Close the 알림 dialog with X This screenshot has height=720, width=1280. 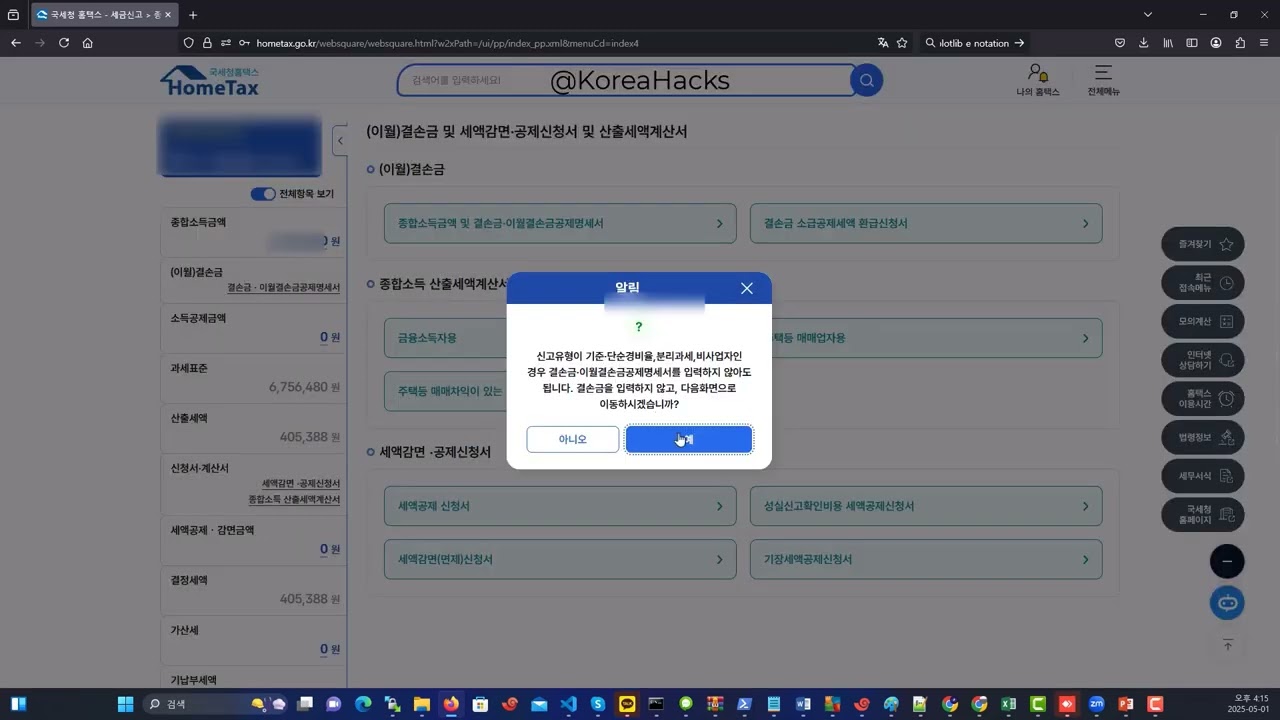(x=747, y=288)
